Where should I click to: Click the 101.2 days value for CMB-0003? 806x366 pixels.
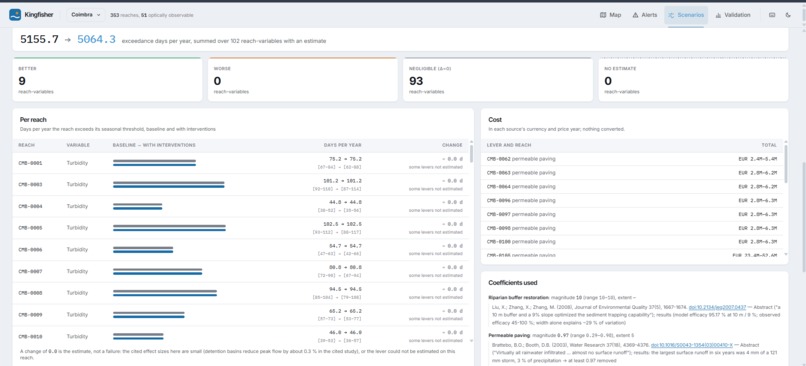click(x=342, y=181)
